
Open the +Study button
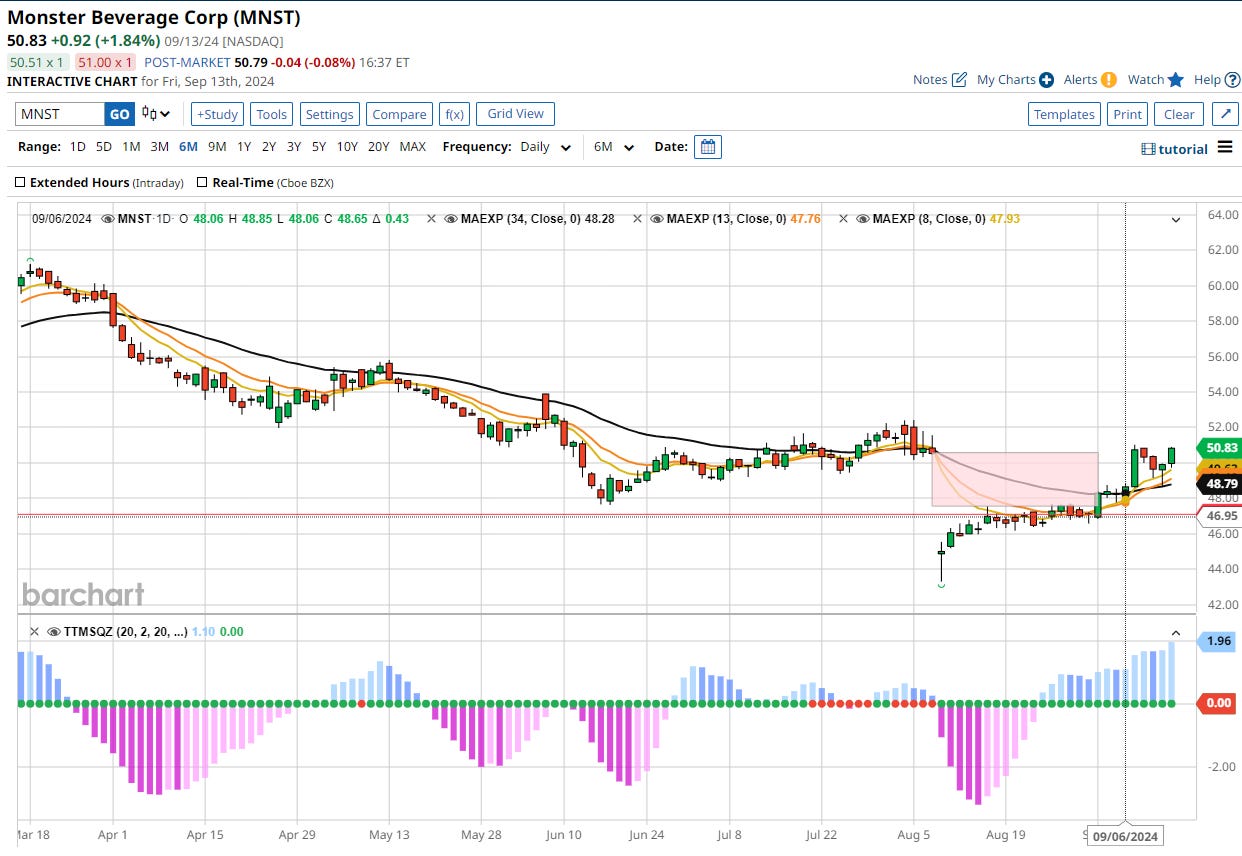coord(217,114)
